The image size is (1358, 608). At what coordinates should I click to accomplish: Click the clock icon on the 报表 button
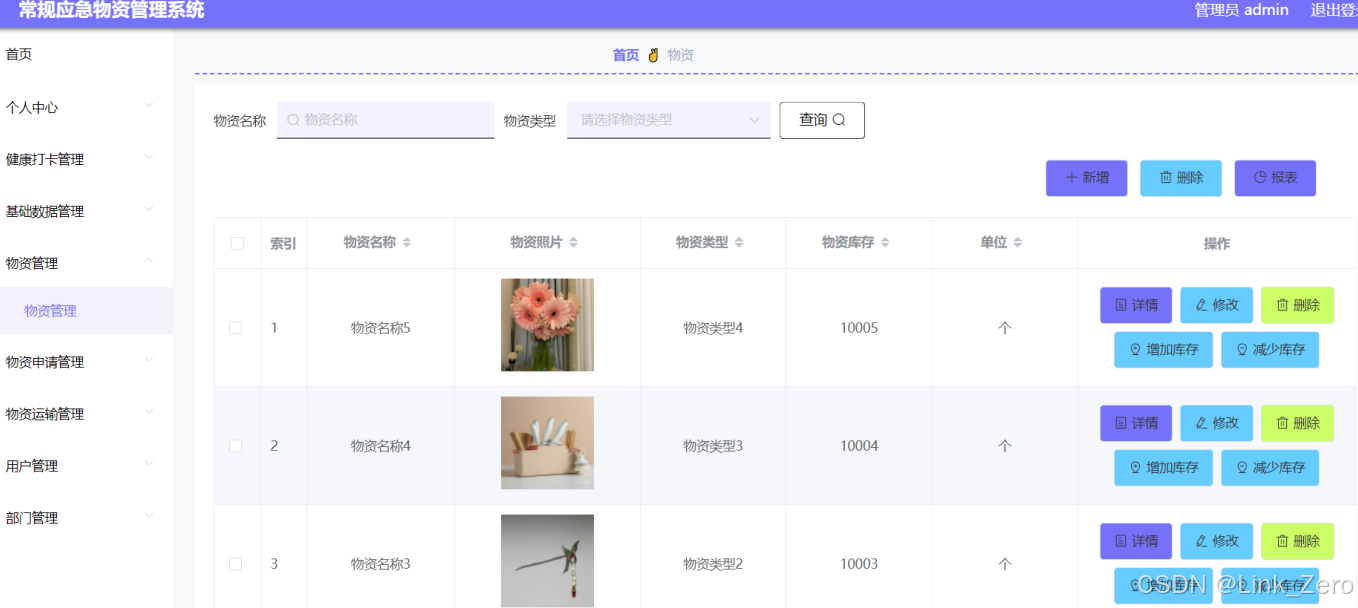pos(1260,178)
